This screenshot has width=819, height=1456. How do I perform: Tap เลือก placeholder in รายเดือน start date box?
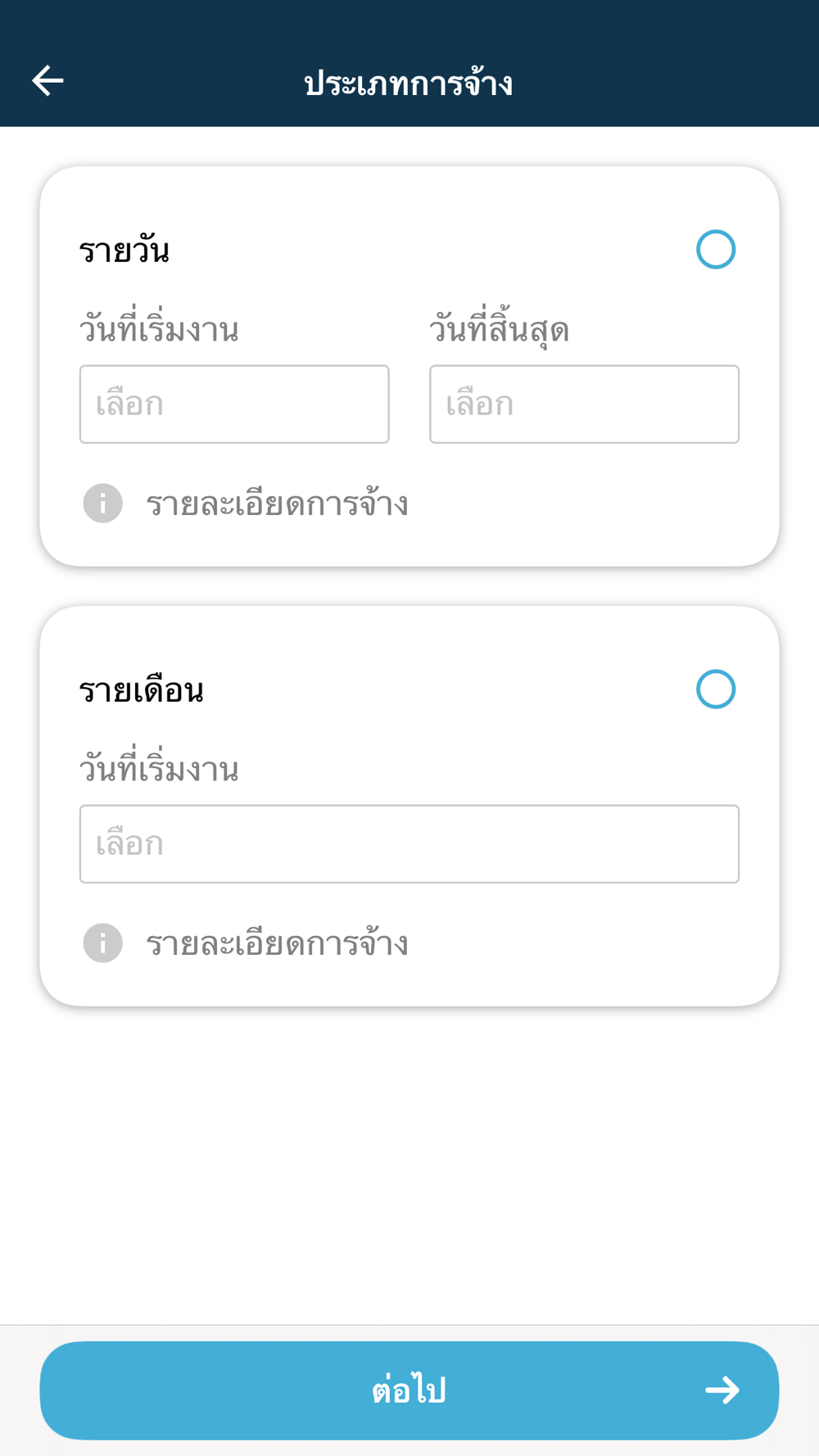(130, 844)
